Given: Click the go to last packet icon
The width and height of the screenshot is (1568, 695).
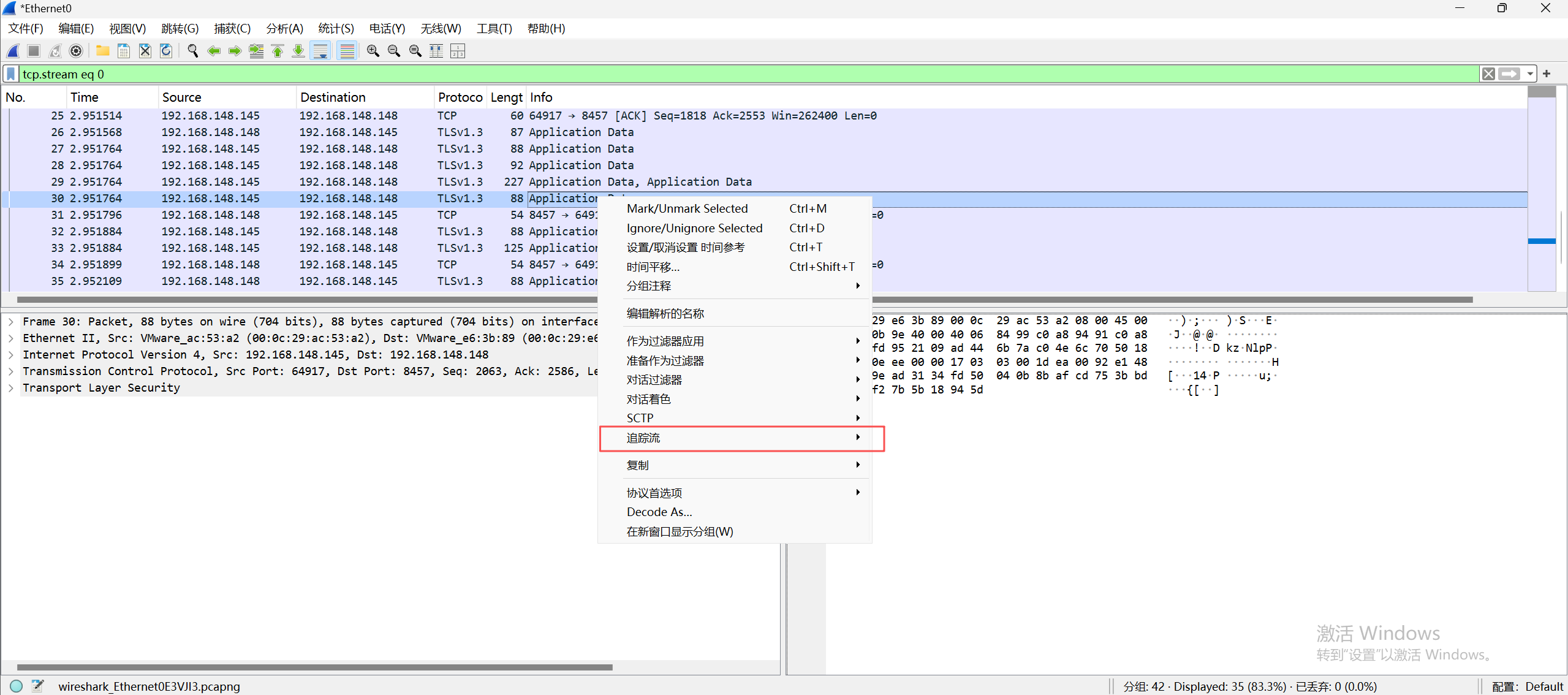Looking at the screenshot, I should point(298,51).
